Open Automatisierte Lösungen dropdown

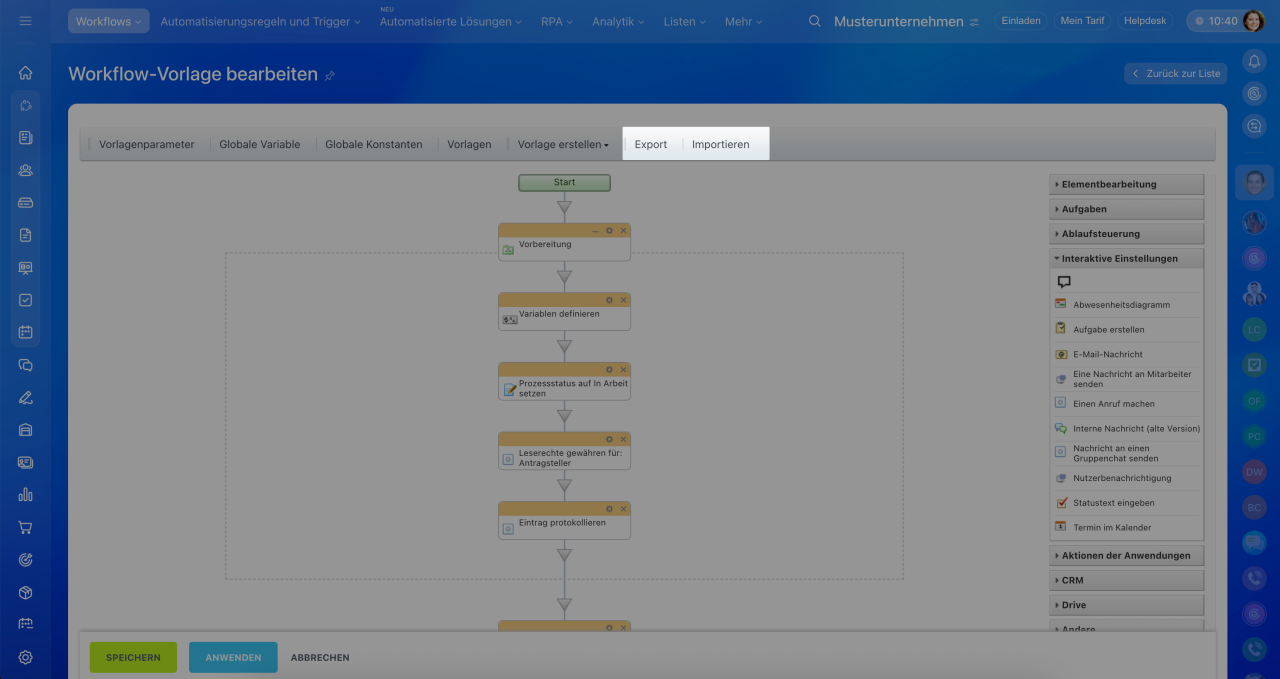click(x=450, y=21)
